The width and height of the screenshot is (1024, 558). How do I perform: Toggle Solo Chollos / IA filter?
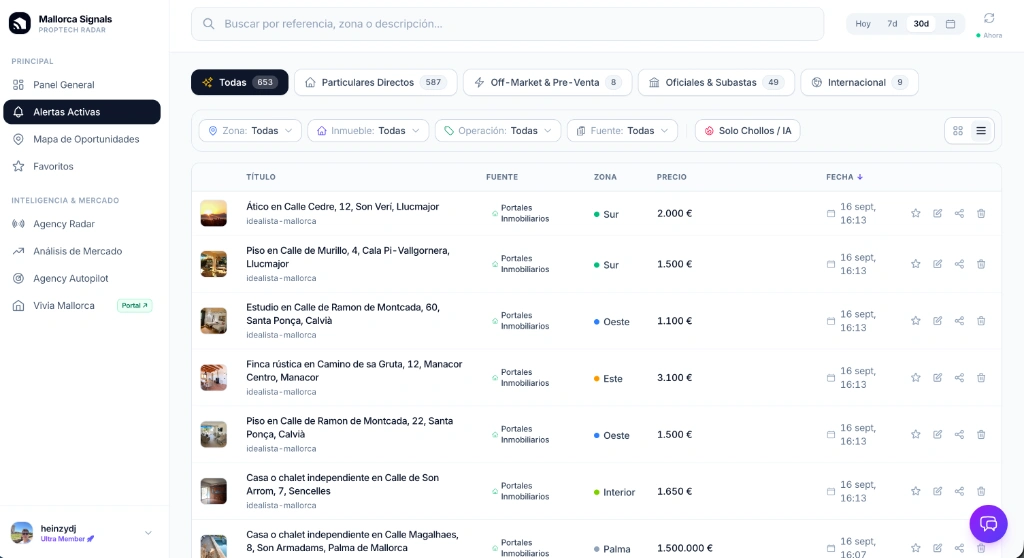747,131
